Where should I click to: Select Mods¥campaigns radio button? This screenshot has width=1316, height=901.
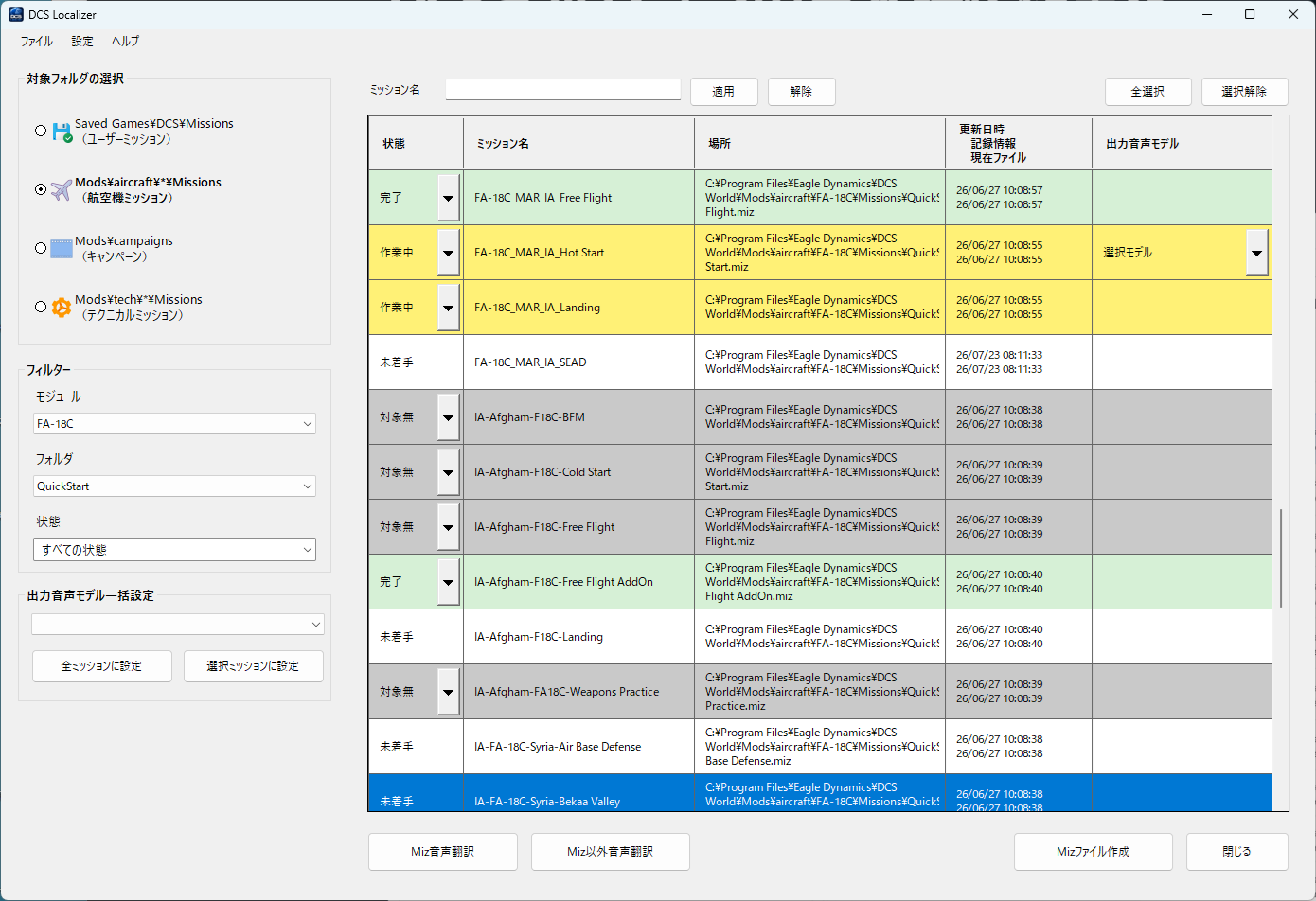41,248
